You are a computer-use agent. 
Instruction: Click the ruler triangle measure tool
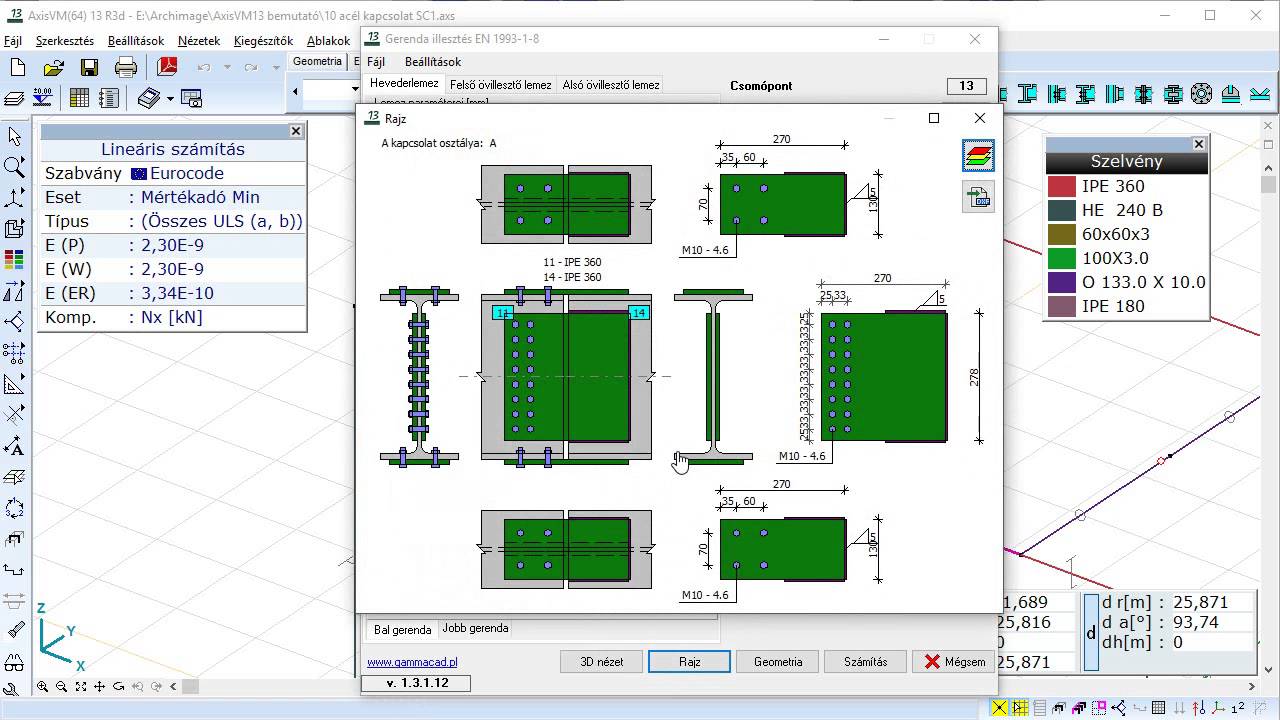click(x=14, y=384)
